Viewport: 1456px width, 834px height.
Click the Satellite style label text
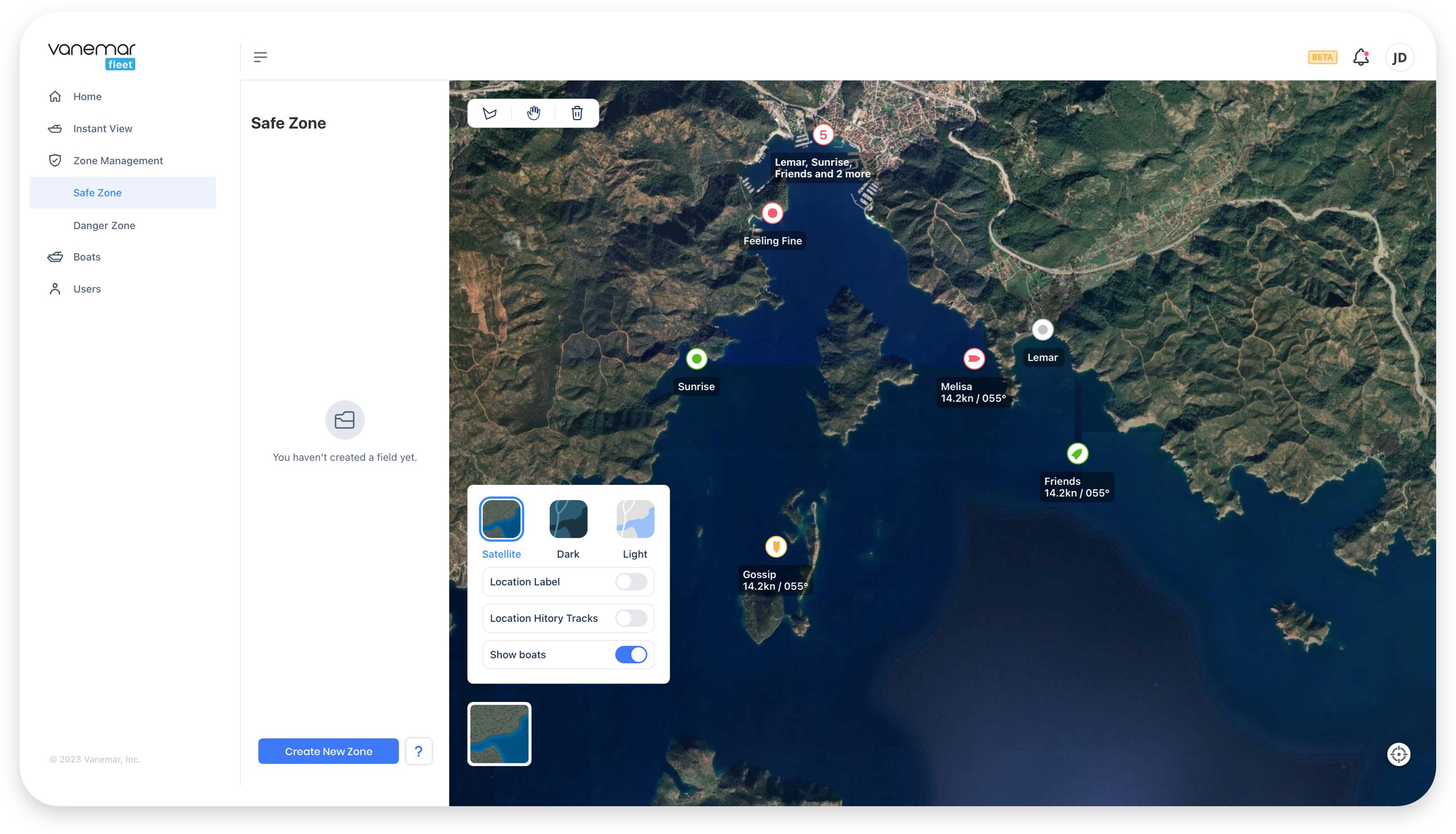point(501,555)
